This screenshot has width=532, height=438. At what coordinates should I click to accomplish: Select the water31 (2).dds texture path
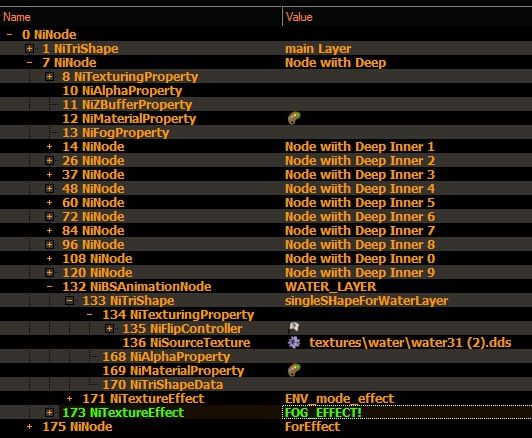(x=410, y=343)
